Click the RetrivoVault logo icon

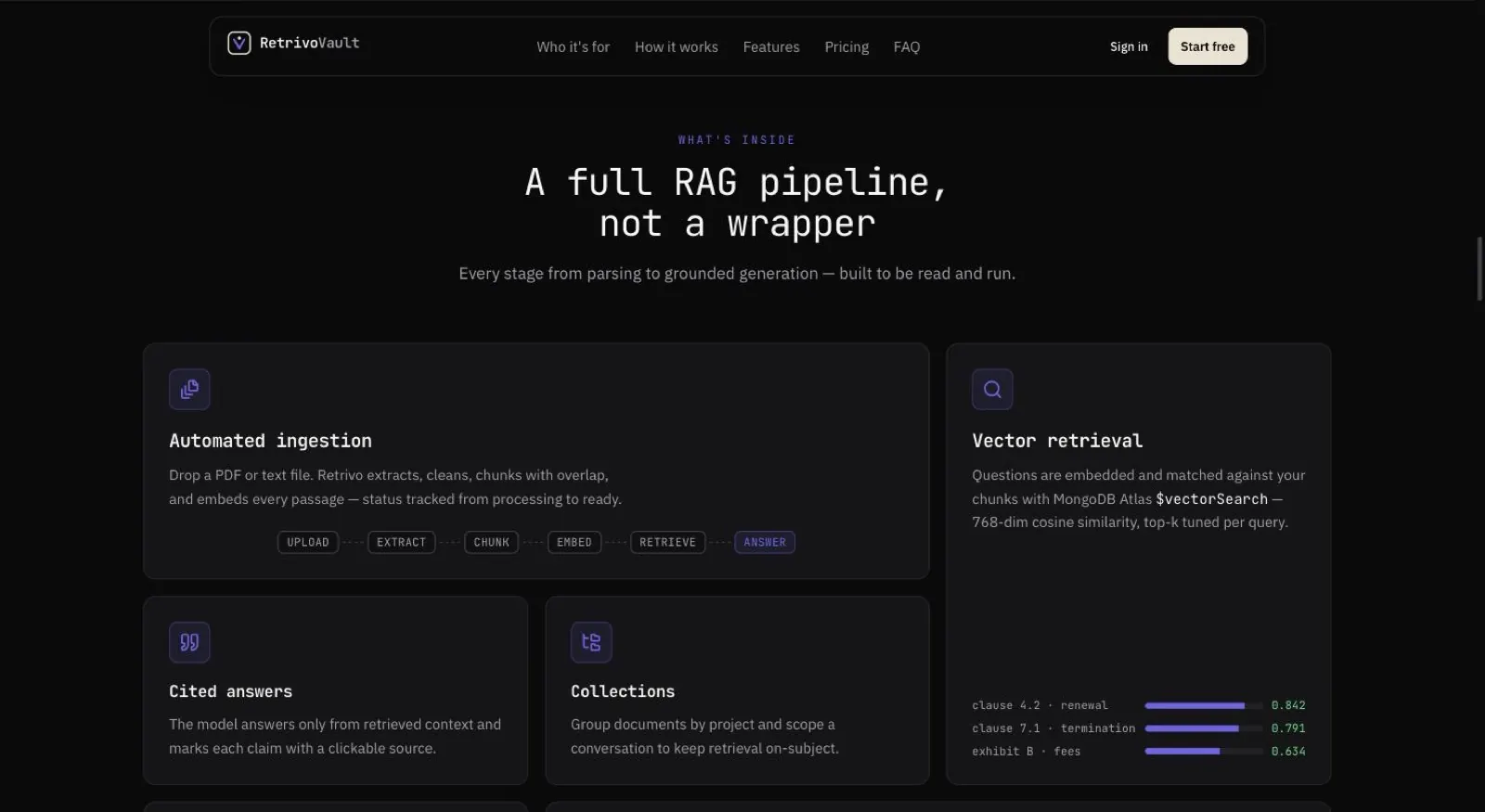239,43
